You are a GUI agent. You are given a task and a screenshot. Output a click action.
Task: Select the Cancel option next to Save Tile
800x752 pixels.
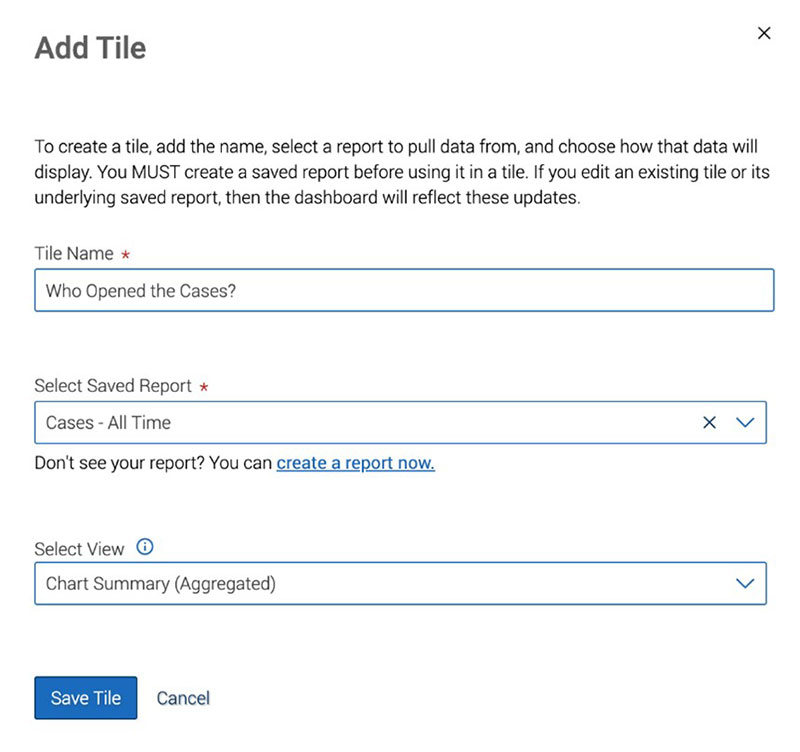tap(183, 698)
